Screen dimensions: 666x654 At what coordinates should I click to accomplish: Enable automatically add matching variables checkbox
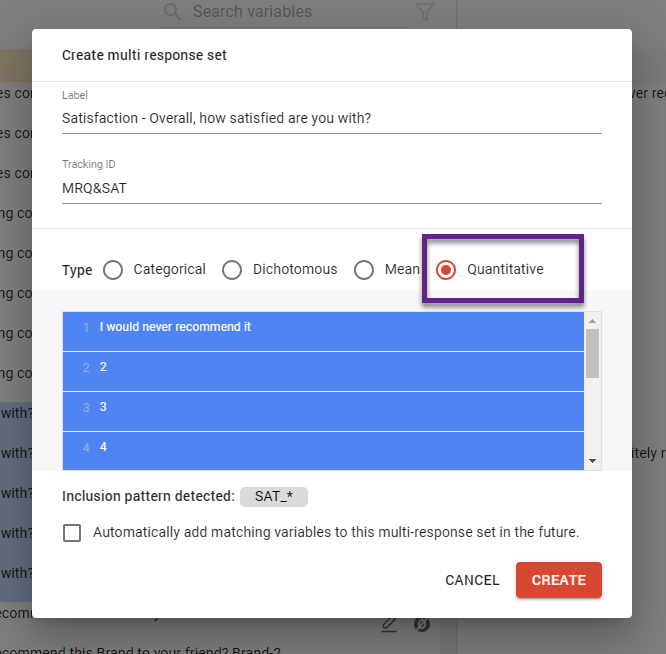(x=72, y=533)
